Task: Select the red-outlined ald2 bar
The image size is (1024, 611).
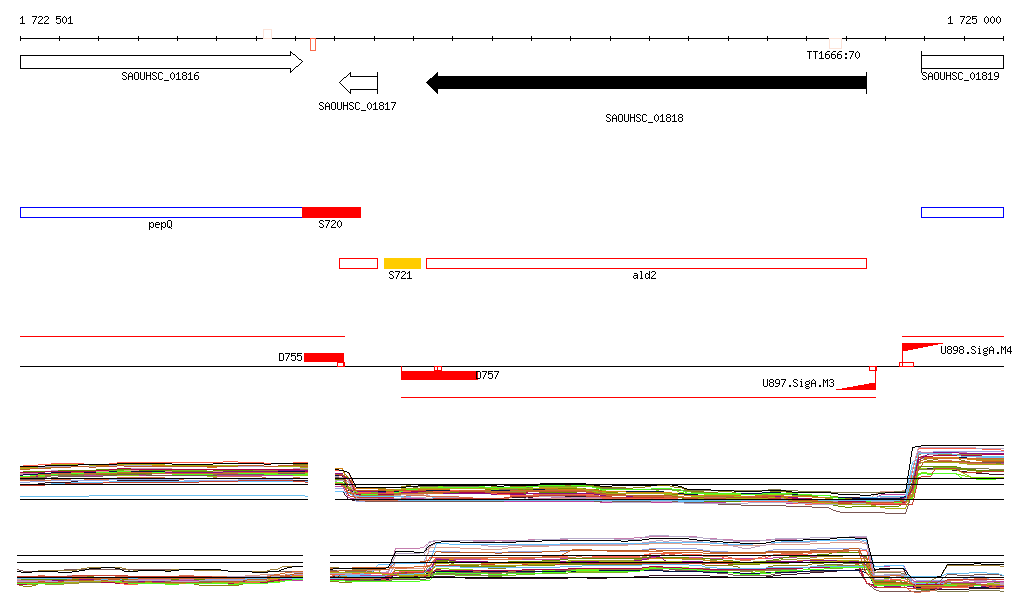Action: 647,264
